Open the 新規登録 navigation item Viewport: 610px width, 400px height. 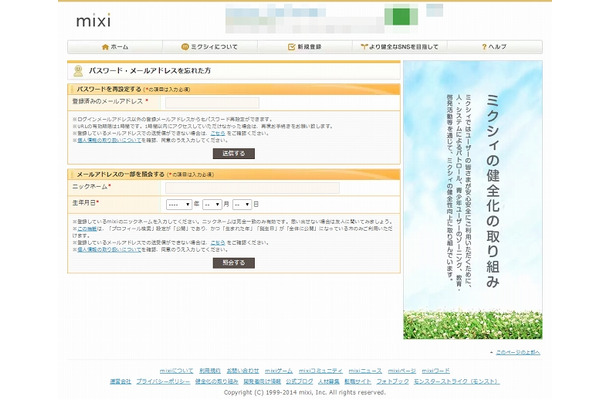(x=305, y=47)
